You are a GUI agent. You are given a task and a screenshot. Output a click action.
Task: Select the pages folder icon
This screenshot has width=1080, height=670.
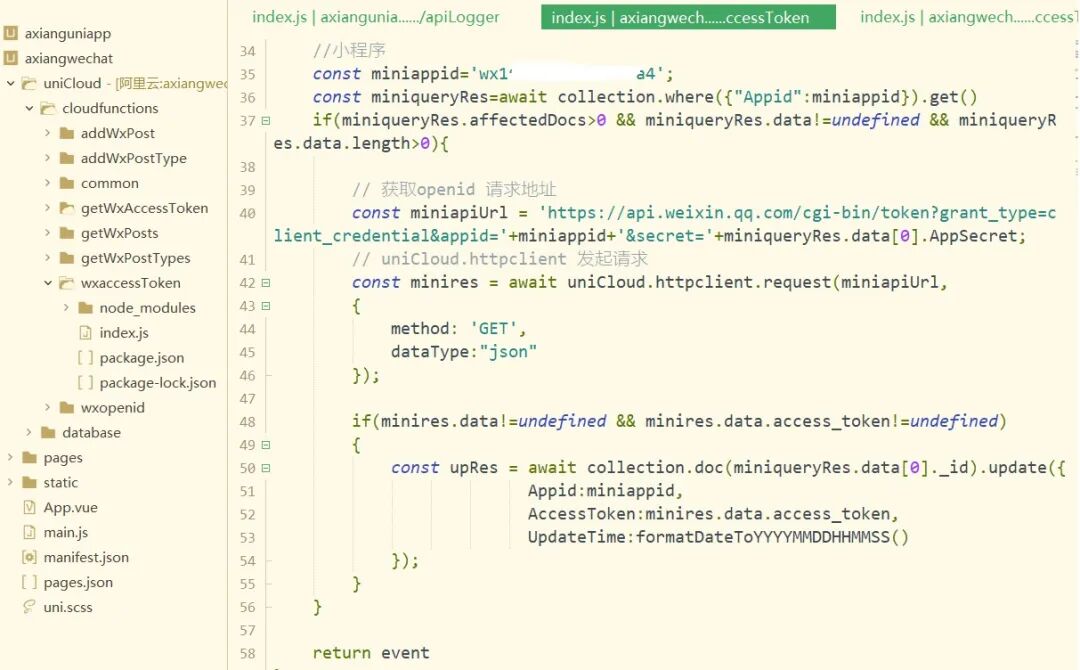click(x=30, y=457)
